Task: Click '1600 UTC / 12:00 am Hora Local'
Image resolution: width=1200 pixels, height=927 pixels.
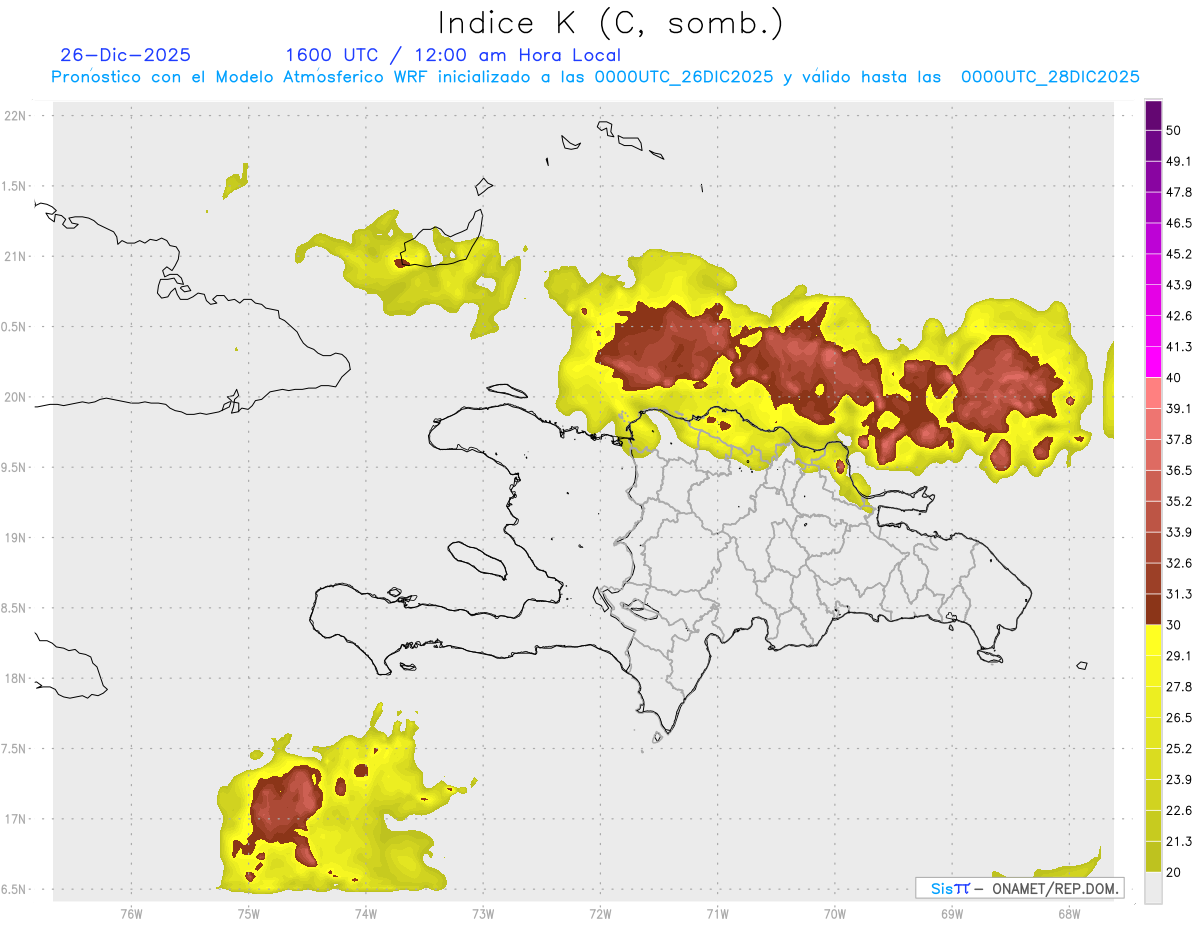Action: click(453, 55)
